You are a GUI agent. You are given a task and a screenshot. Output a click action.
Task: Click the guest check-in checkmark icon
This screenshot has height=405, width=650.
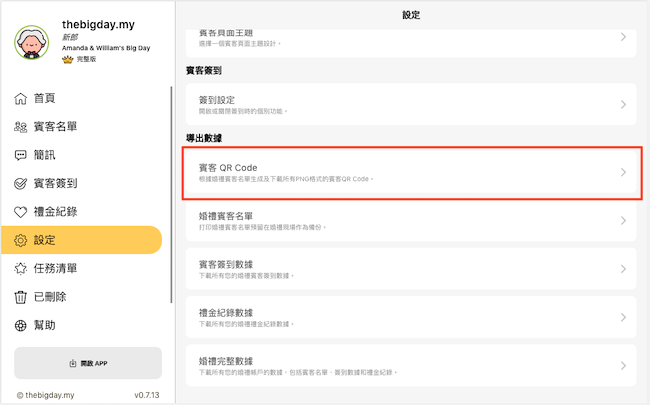[x=21, y=184]
